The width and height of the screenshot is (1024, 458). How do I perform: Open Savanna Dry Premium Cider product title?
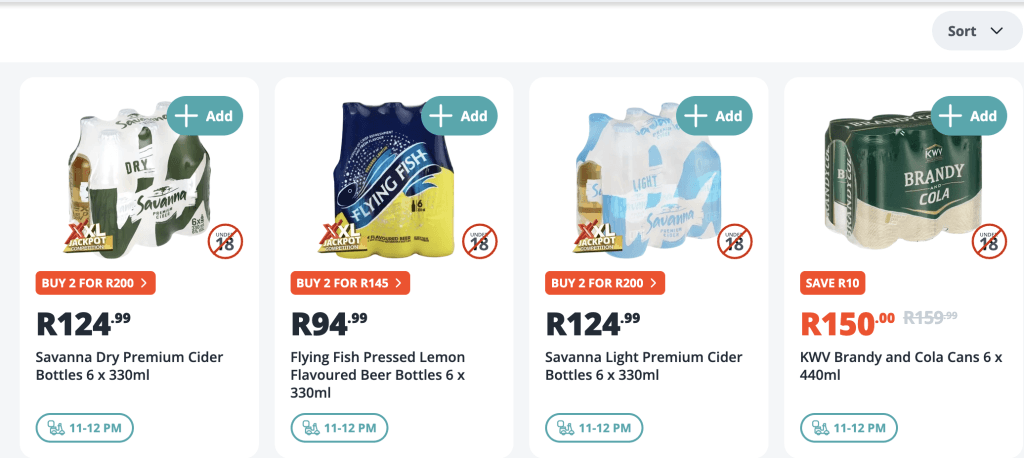(x=129, y=366)
